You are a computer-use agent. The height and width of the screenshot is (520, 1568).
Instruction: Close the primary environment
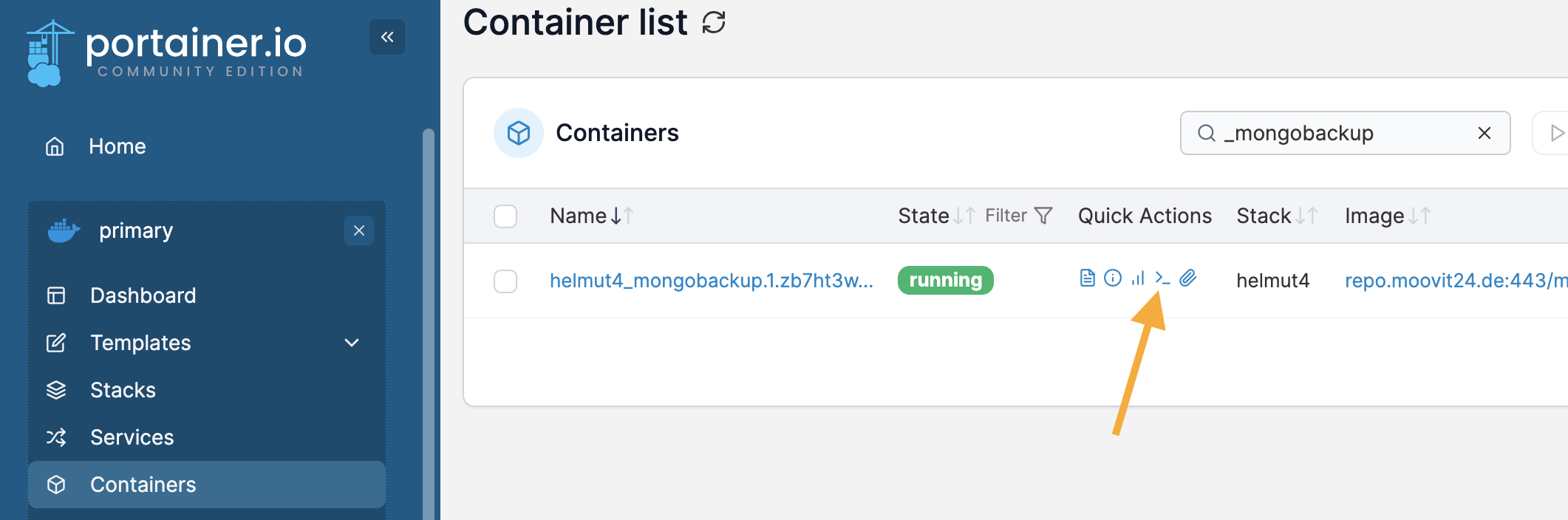[x=359, y=230]
